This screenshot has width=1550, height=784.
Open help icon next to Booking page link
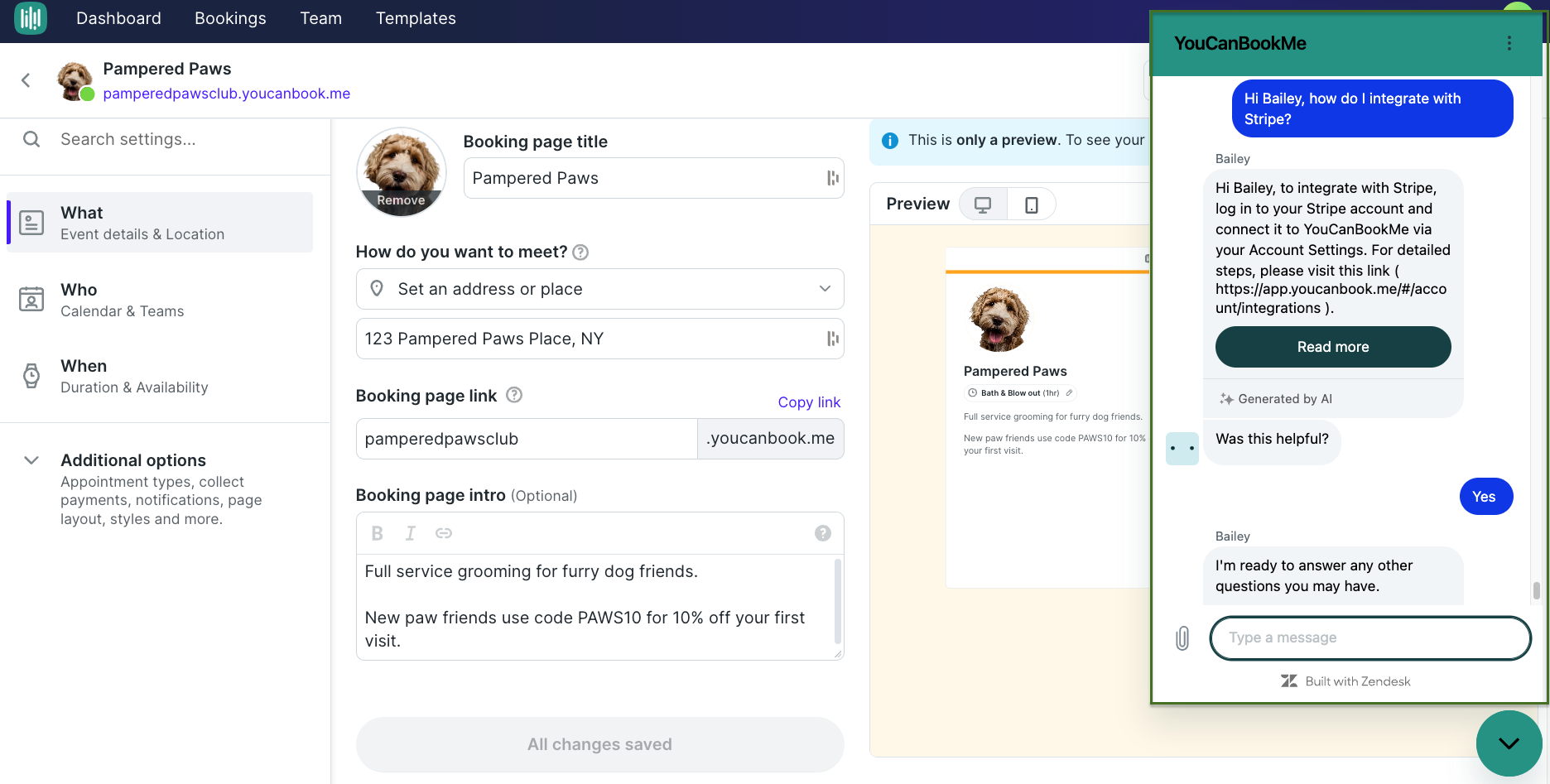(514, 395)
